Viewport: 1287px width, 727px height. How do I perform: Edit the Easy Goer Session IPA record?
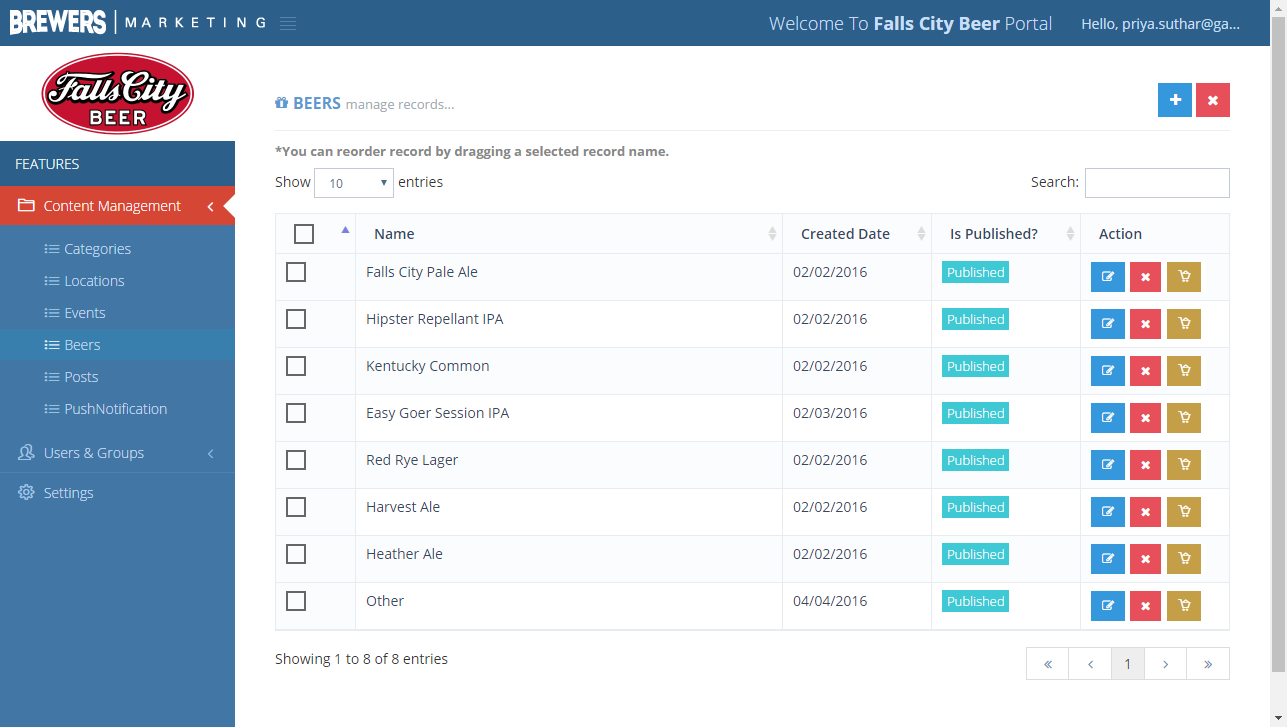click(1108, 418)
